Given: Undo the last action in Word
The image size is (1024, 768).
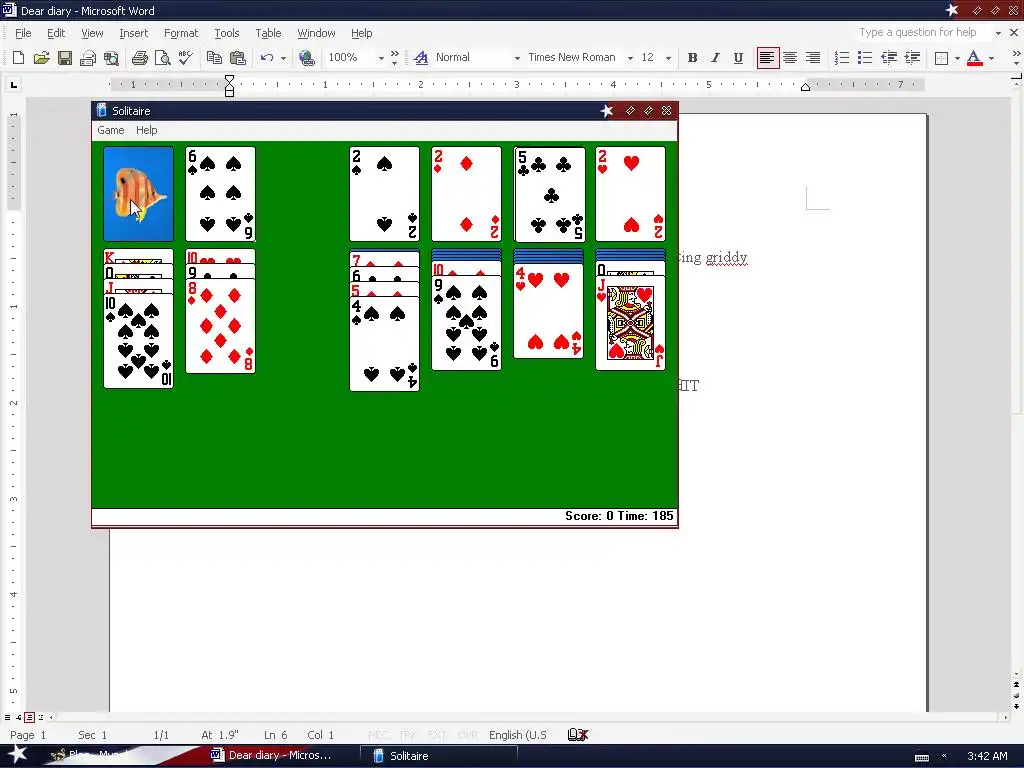Looking at the screenshot, I should pyautogui.click(x=266, y=58).
